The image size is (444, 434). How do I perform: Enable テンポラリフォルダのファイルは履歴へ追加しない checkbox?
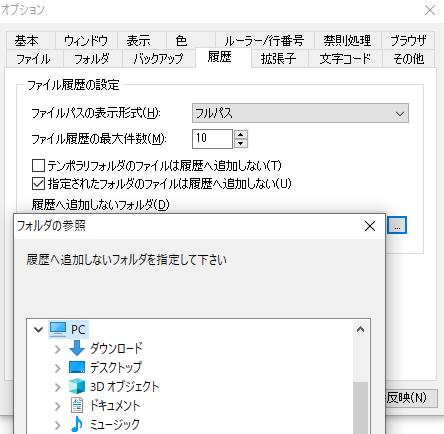tap(38, 165)
